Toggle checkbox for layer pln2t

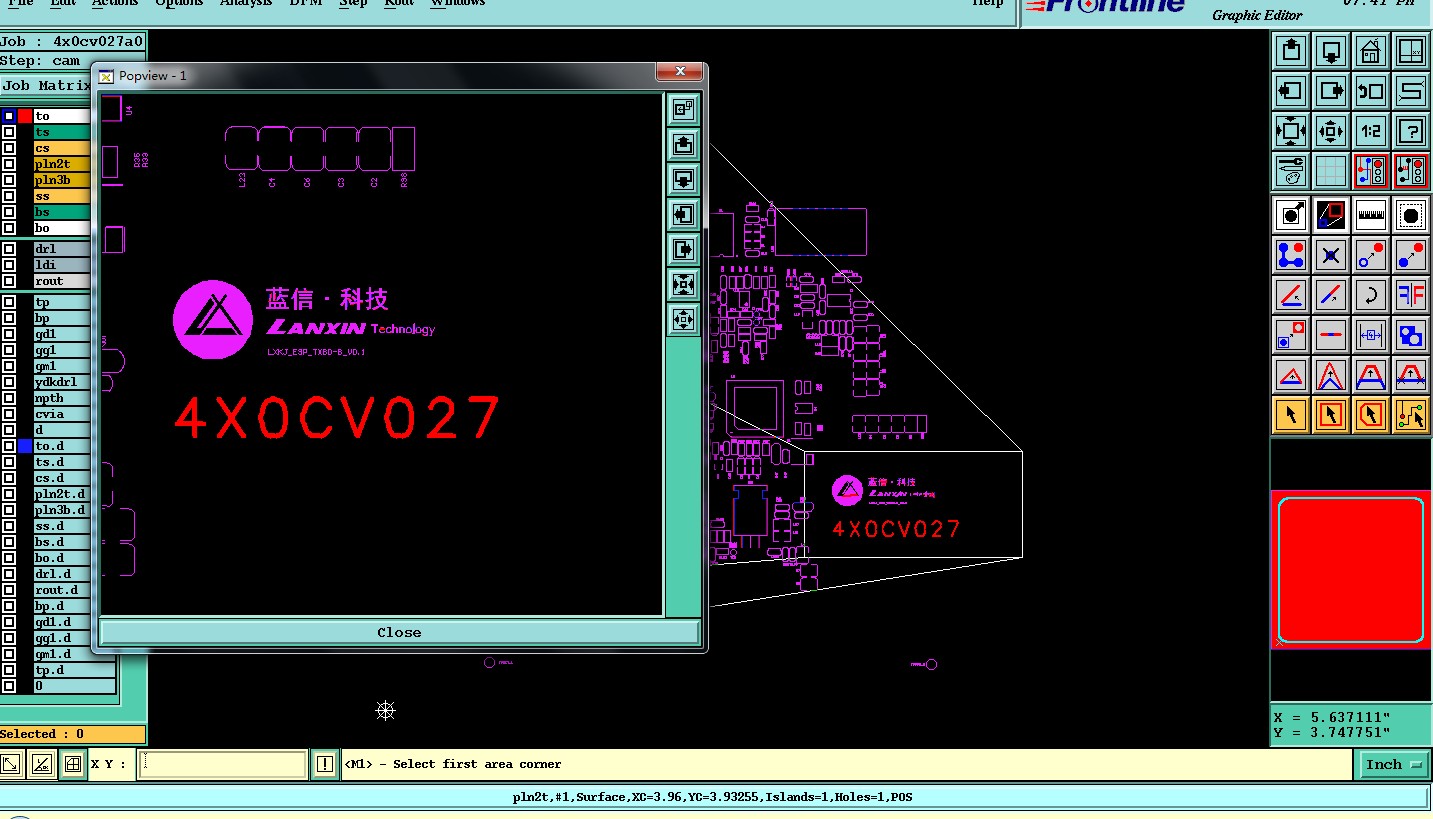point(9,164)
